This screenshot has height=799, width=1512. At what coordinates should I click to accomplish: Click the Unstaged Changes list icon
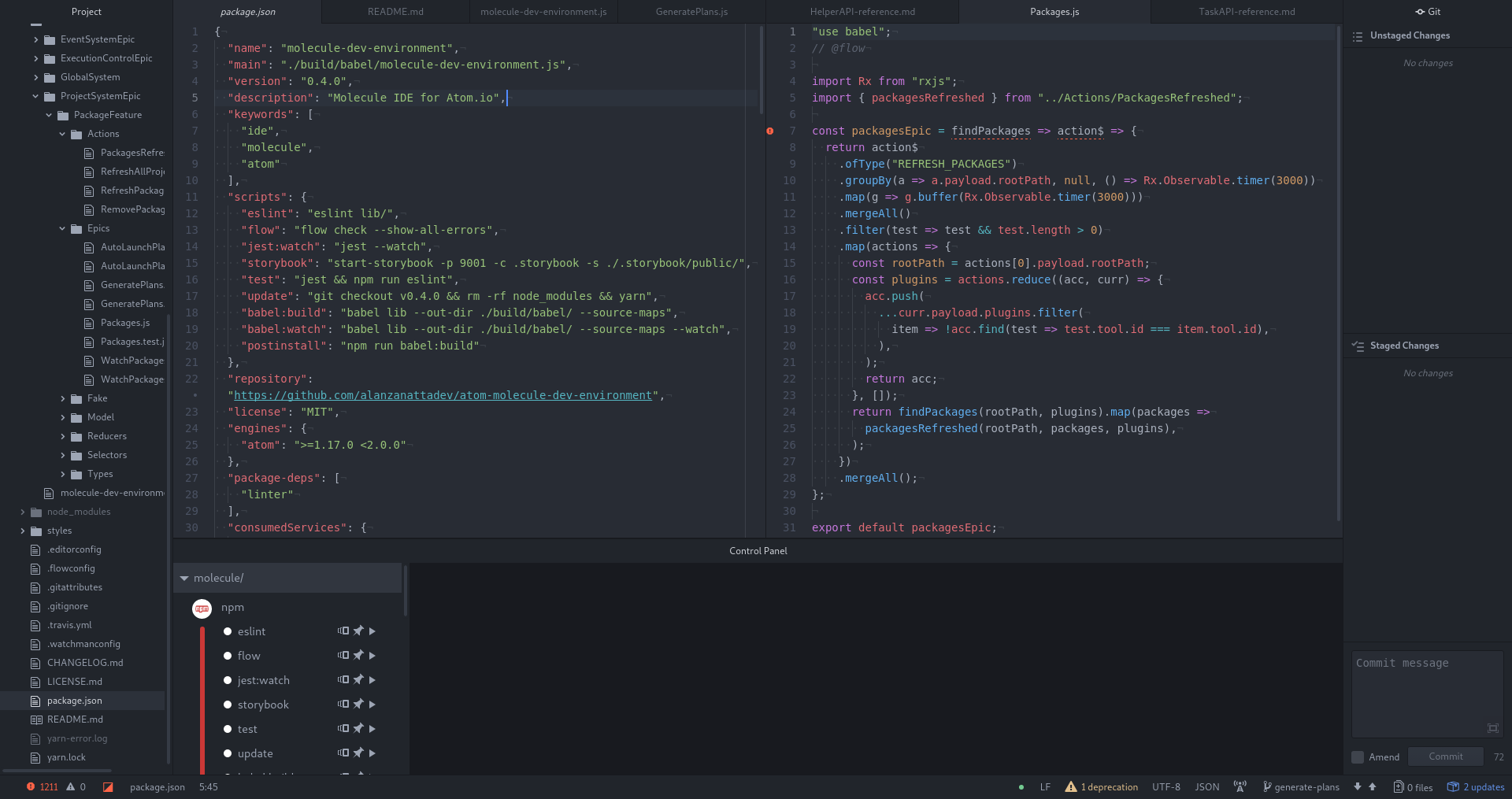[1358, 36]
